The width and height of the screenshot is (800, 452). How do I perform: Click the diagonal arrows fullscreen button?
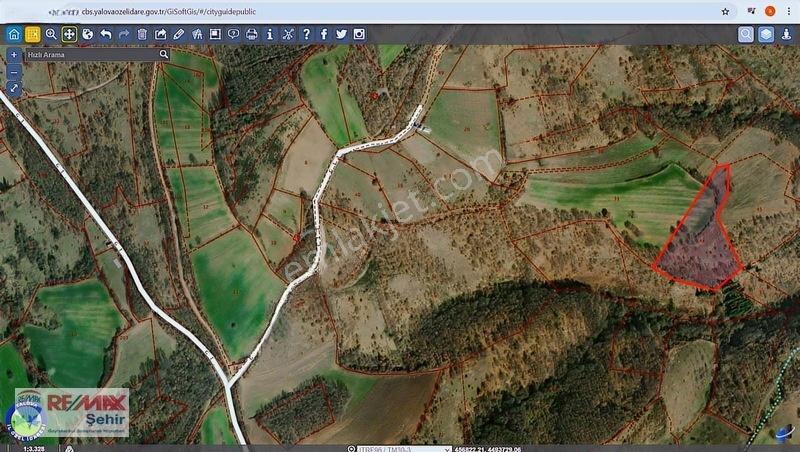tap(14, 88)
